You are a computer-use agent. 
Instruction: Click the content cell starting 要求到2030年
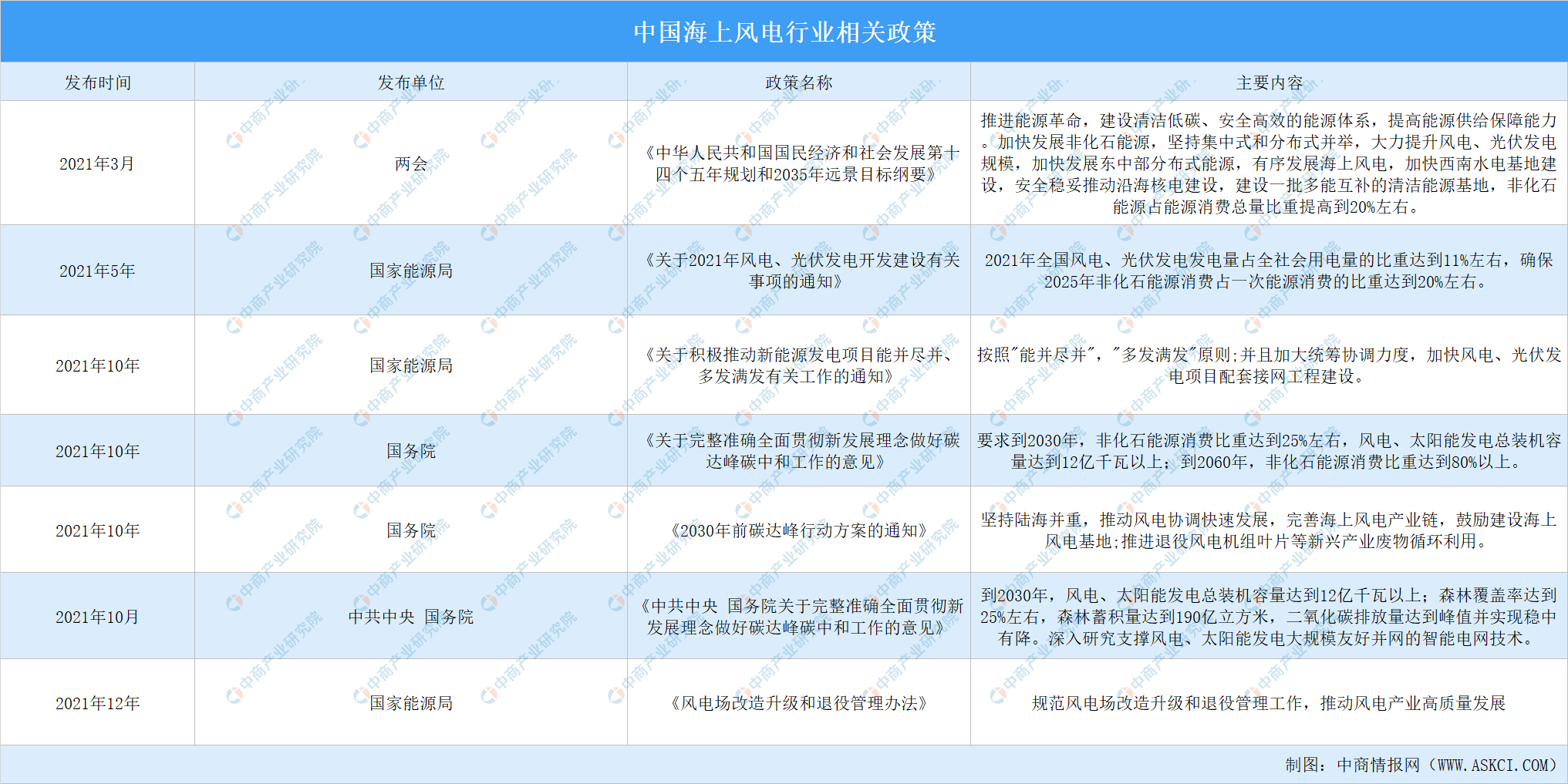pos(1270,451)
